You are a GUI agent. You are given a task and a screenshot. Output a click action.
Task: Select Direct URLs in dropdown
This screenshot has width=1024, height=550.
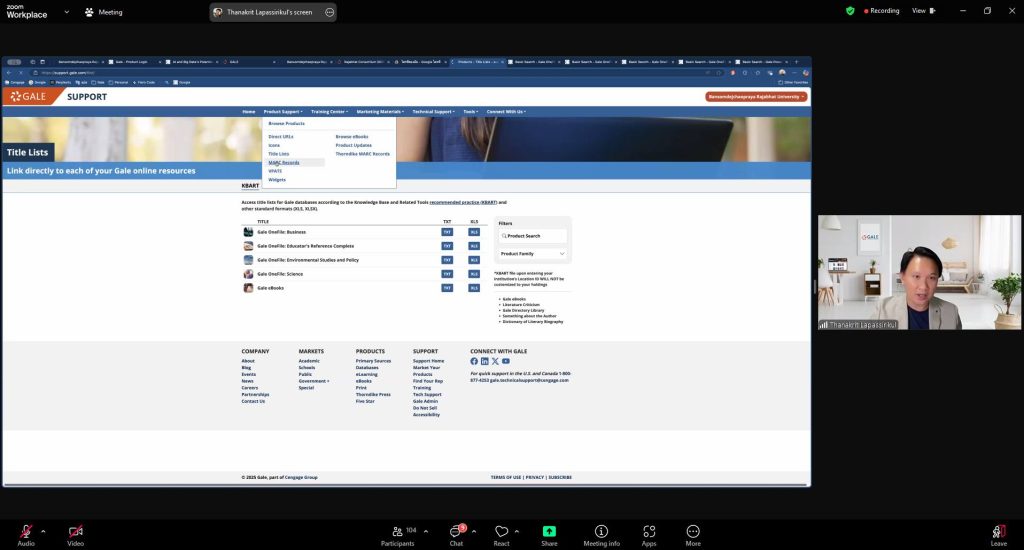click(x=281, y=137)
